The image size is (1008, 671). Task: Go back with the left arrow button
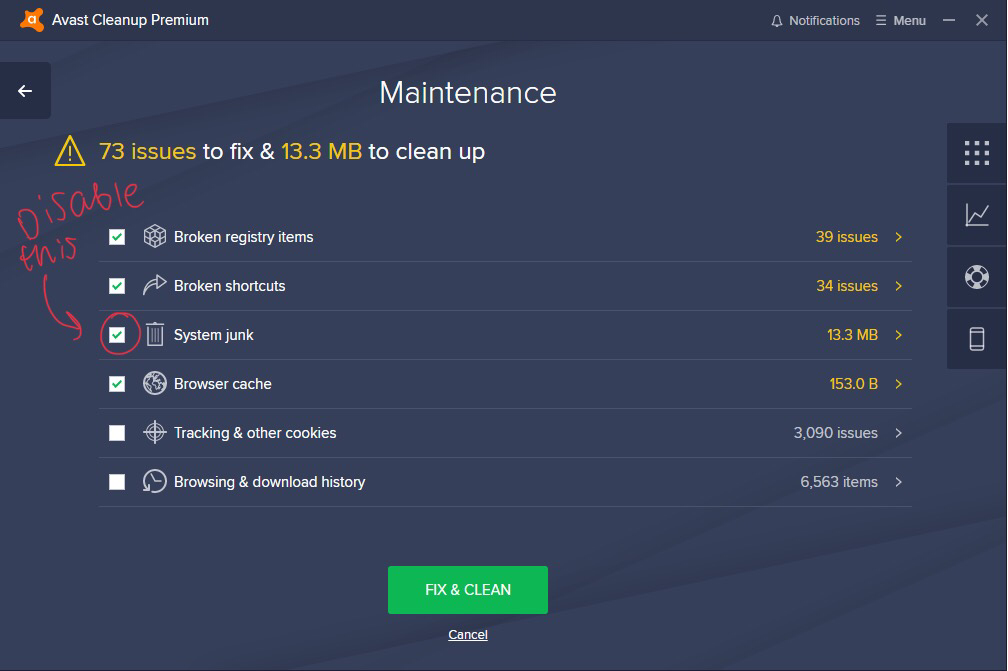(25, 91)
